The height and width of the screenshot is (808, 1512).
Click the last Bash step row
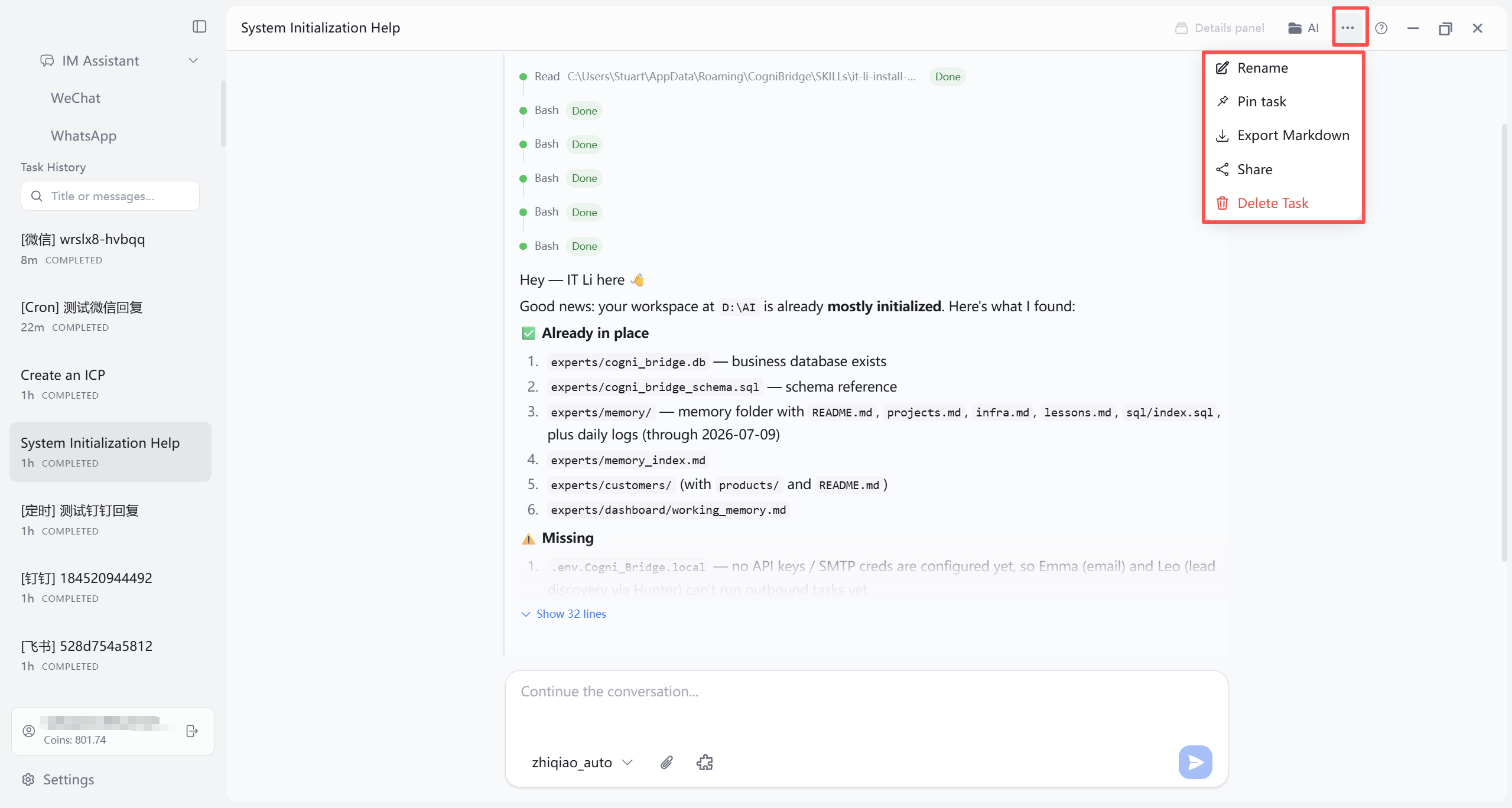560,246
